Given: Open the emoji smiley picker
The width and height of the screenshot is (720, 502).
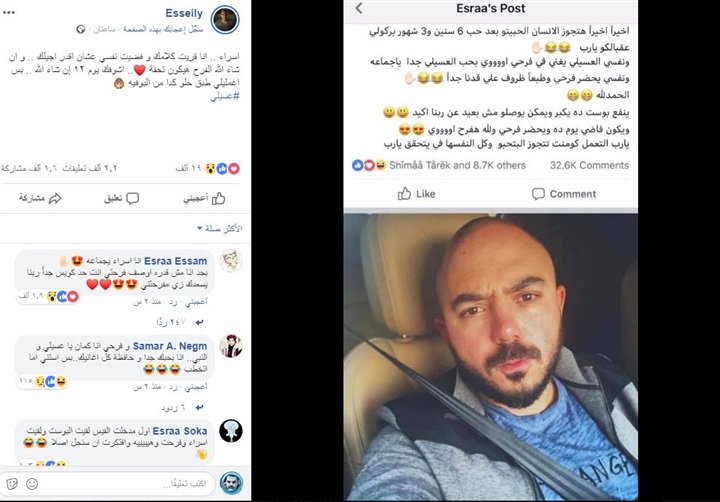Looking at the screenshot, I should 32,484.
